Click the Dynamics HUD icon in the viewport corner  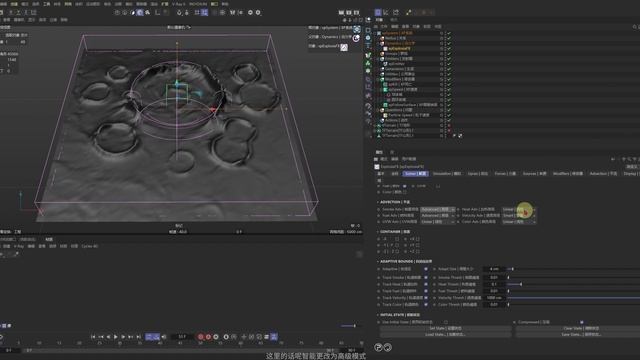tap(356, 38)
